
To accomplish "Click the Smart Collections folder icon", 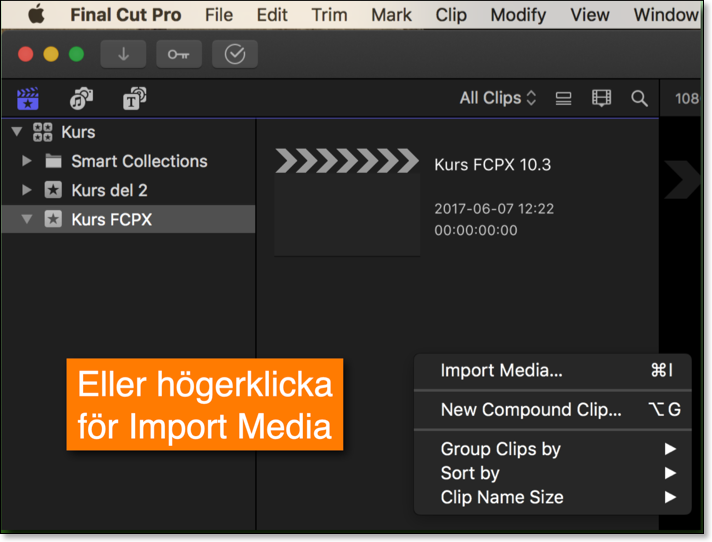I will (54, 161).
